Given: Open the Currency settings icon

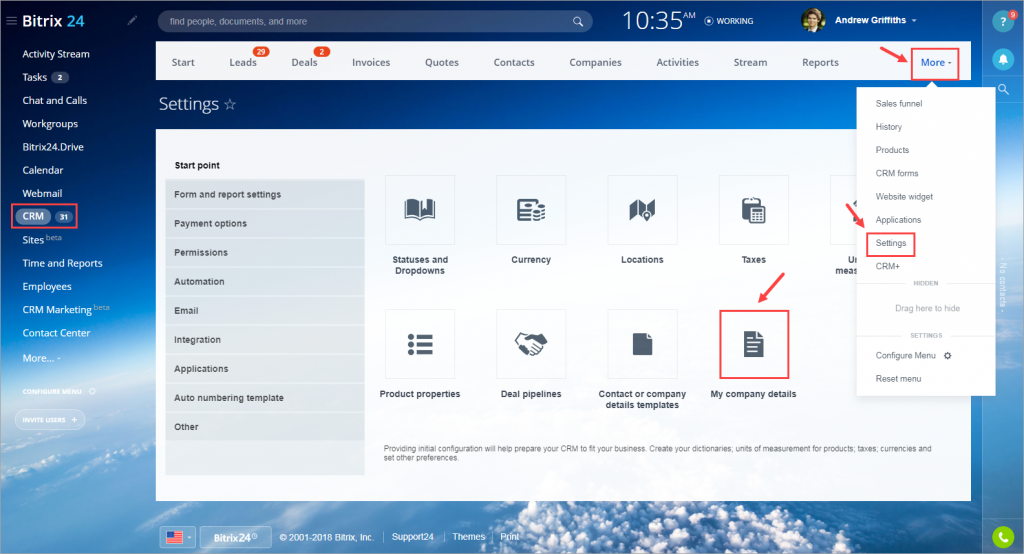Looking at the screenshot, I should click(x=531, y=210).
